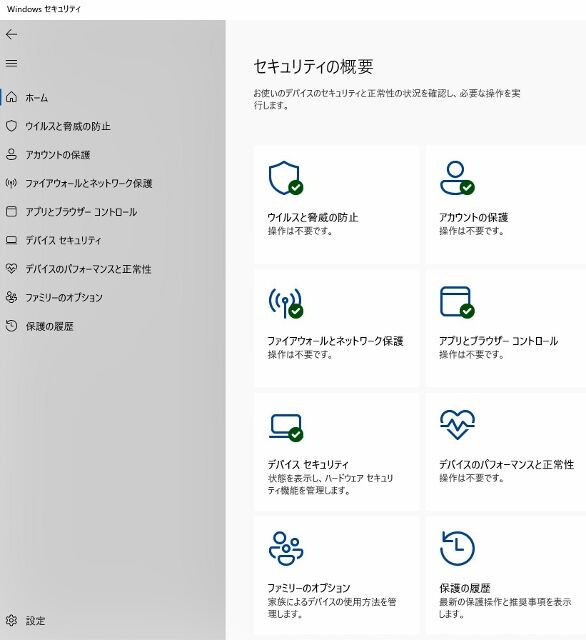Click the 保護の履歴 card title
The width and height of the screenshot is (586, 640).
tap(464, 588)
